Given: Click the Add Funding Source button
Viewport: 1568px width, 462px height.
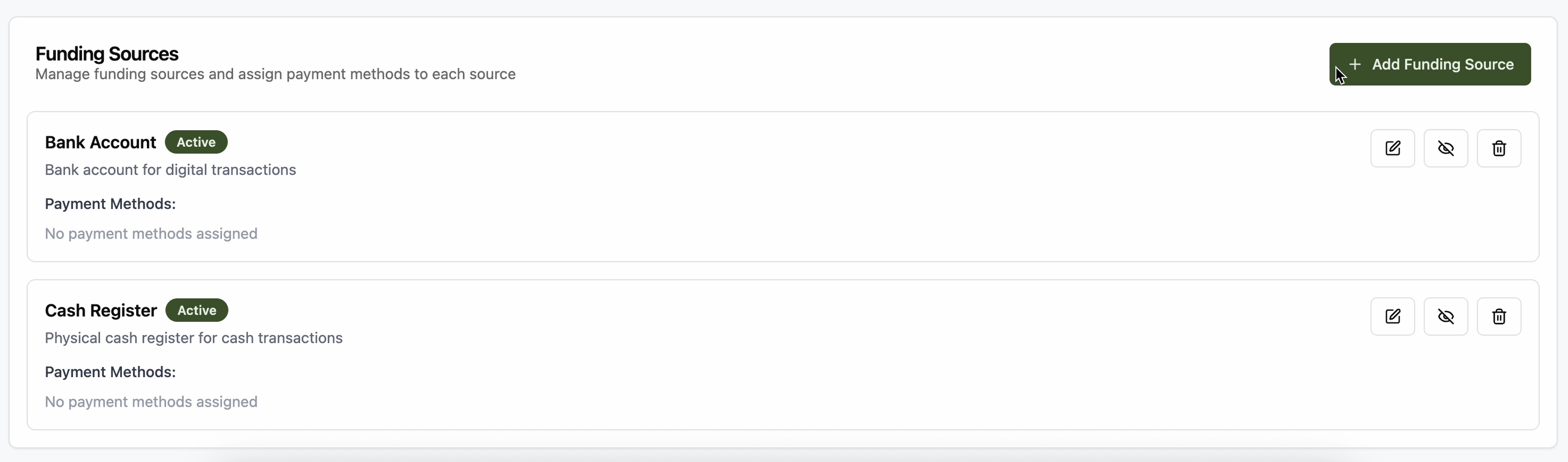Looking at the screenshot, I should (1429, 64).
